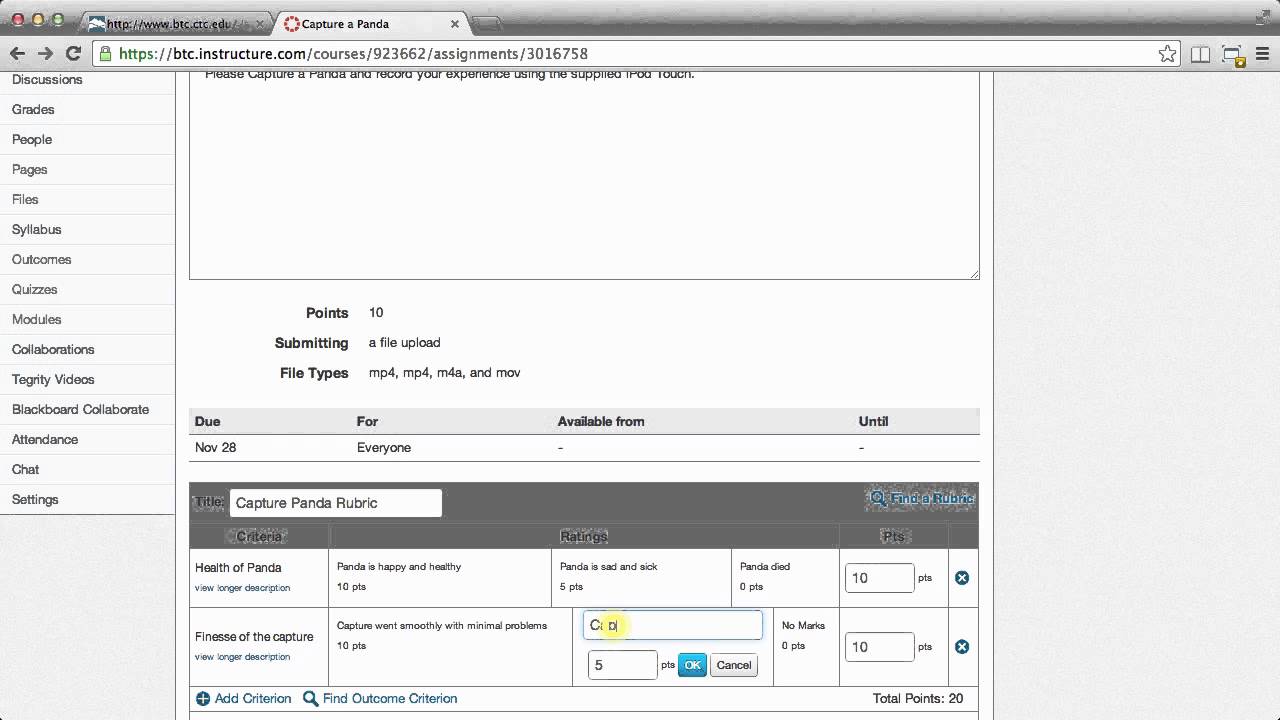Confirm the rating edit with OK
This screenshot has height=720, width=1280.
(x=692, y=665)
